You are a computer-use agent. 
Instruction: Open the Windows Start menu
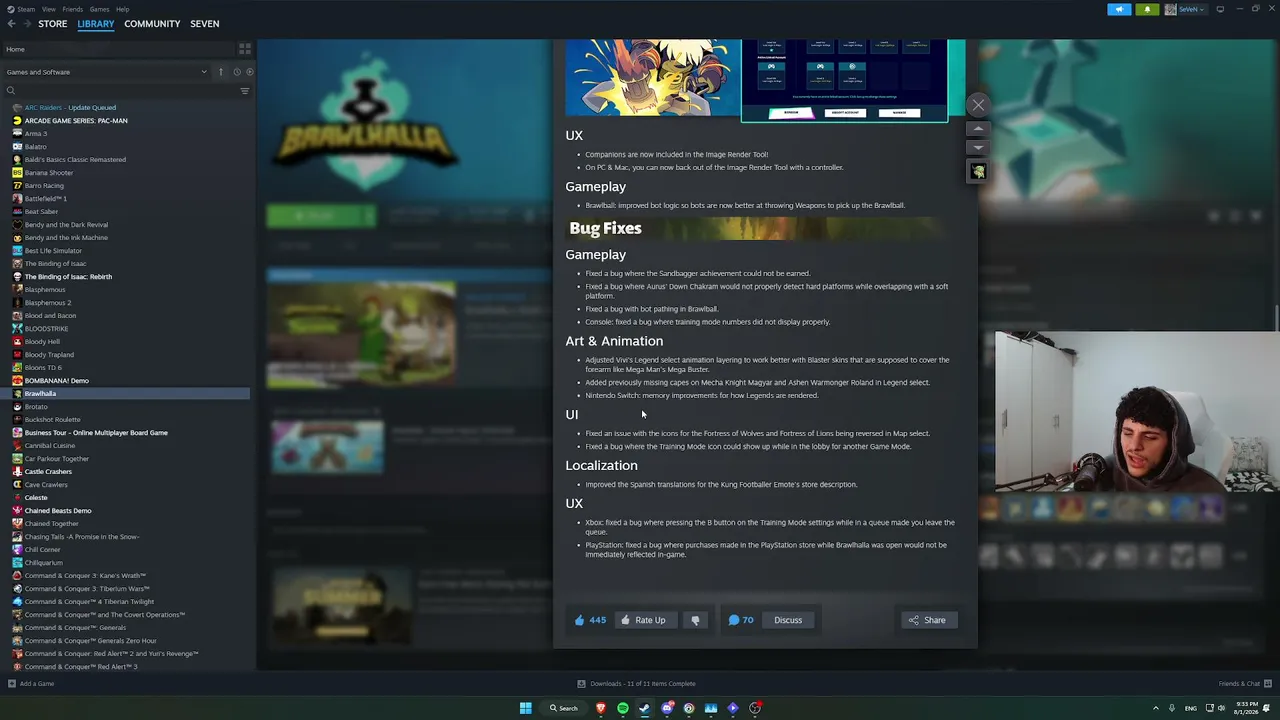pyautogui.click(x=525, y=708)
